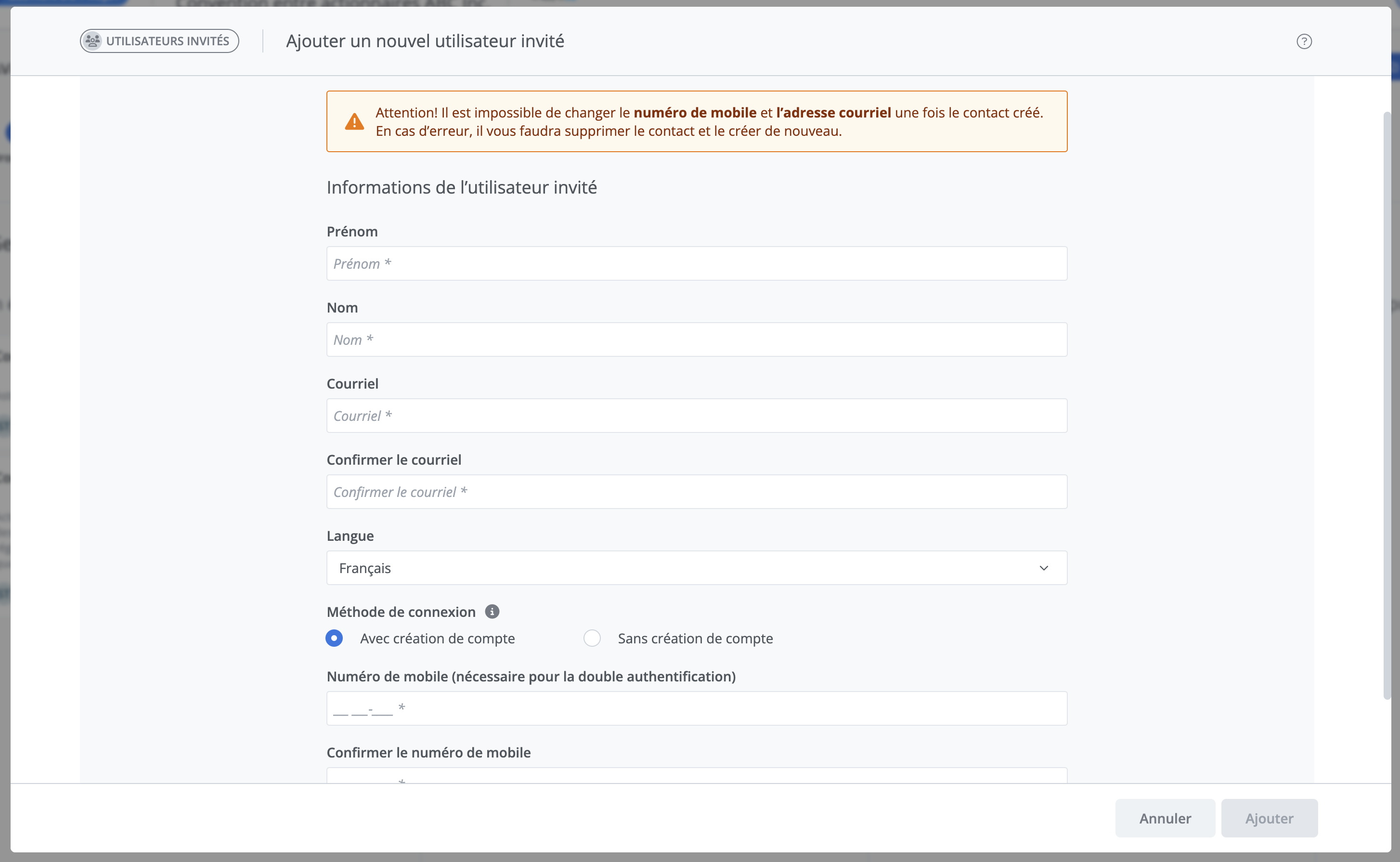Click the help question mark icon
1400x862 pixels.
pos(1304,41)
